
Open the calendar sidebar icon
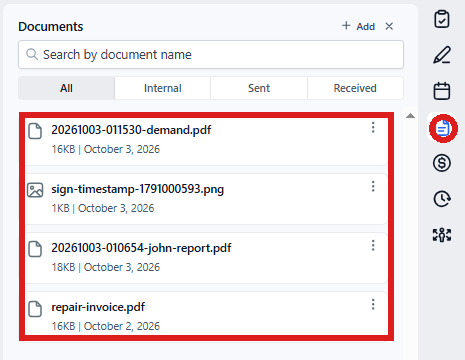pyautogui.click(x=442, y=91)
